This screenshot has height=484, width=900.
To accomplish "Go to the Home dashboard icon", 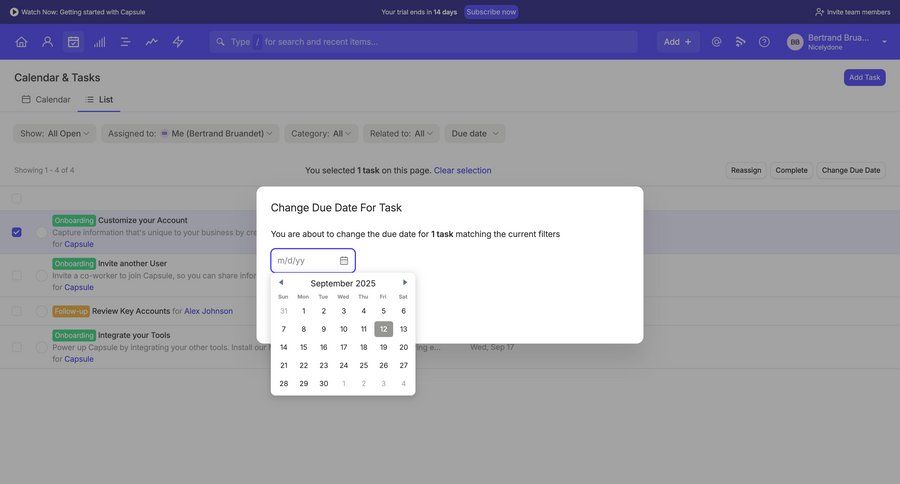I will coord(21,42).
